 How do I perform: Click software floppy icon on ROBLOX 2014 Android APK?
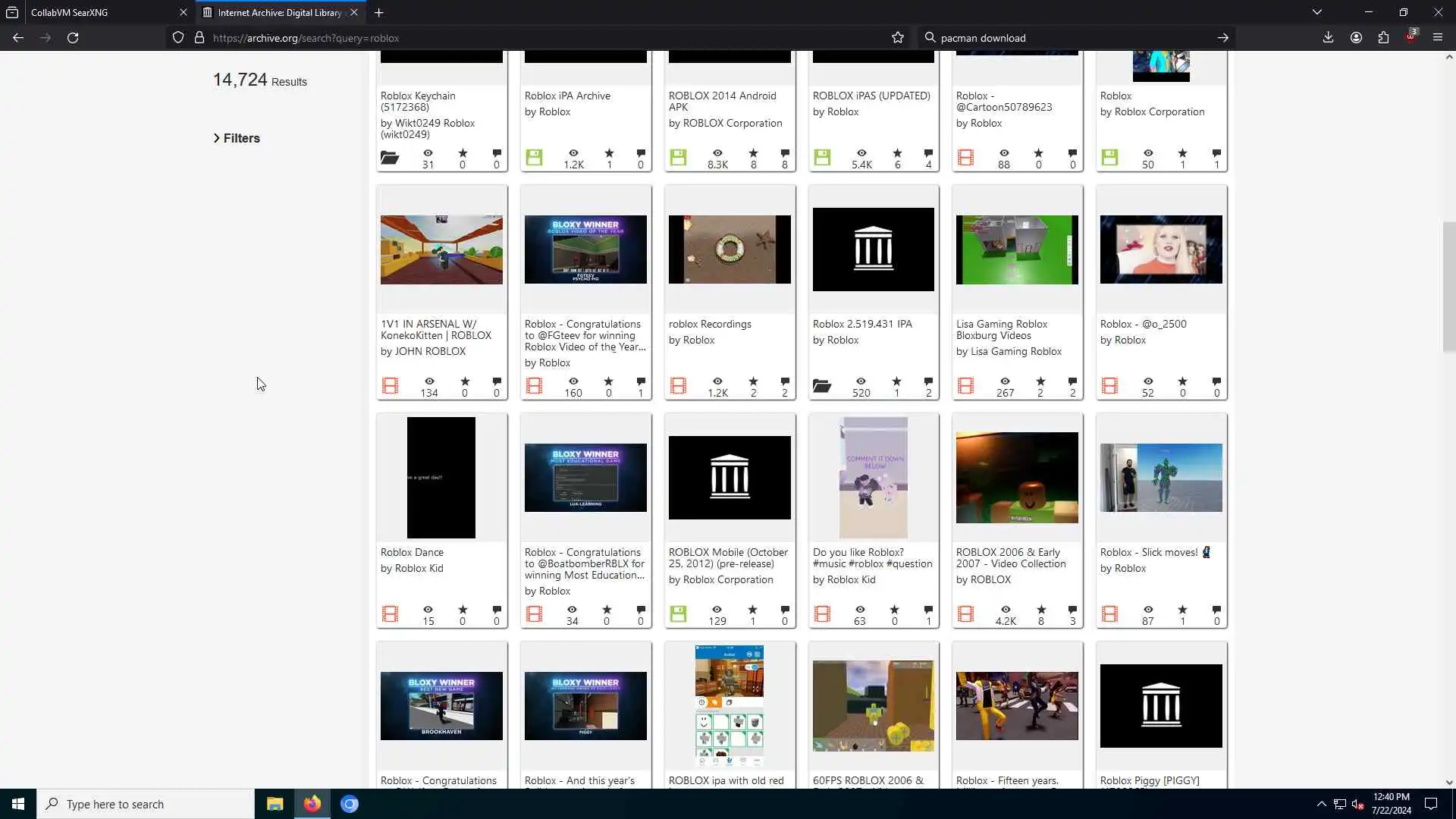(678, 158)
